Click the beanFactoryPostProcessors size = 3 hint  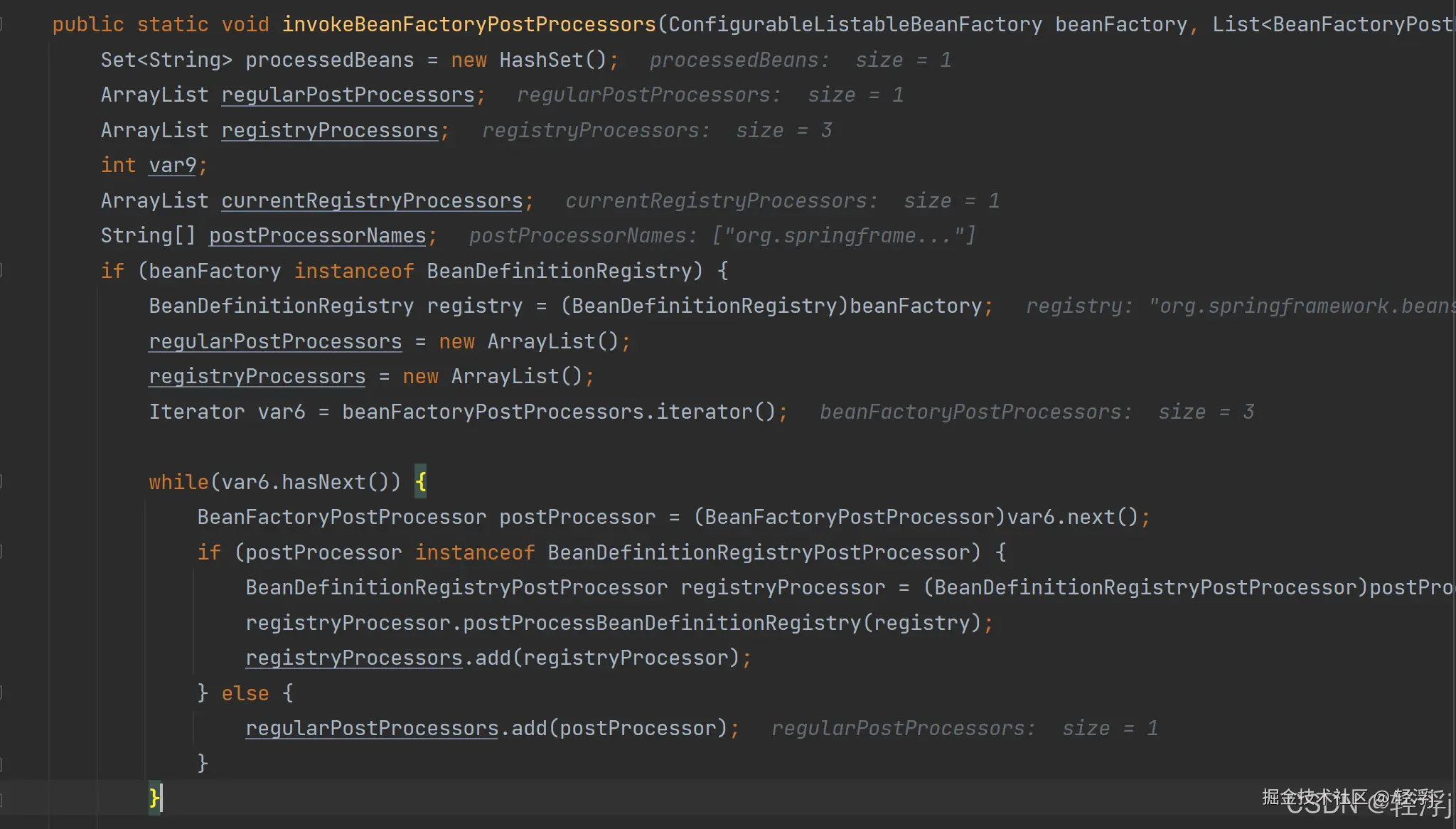(x=1037, y=412)
